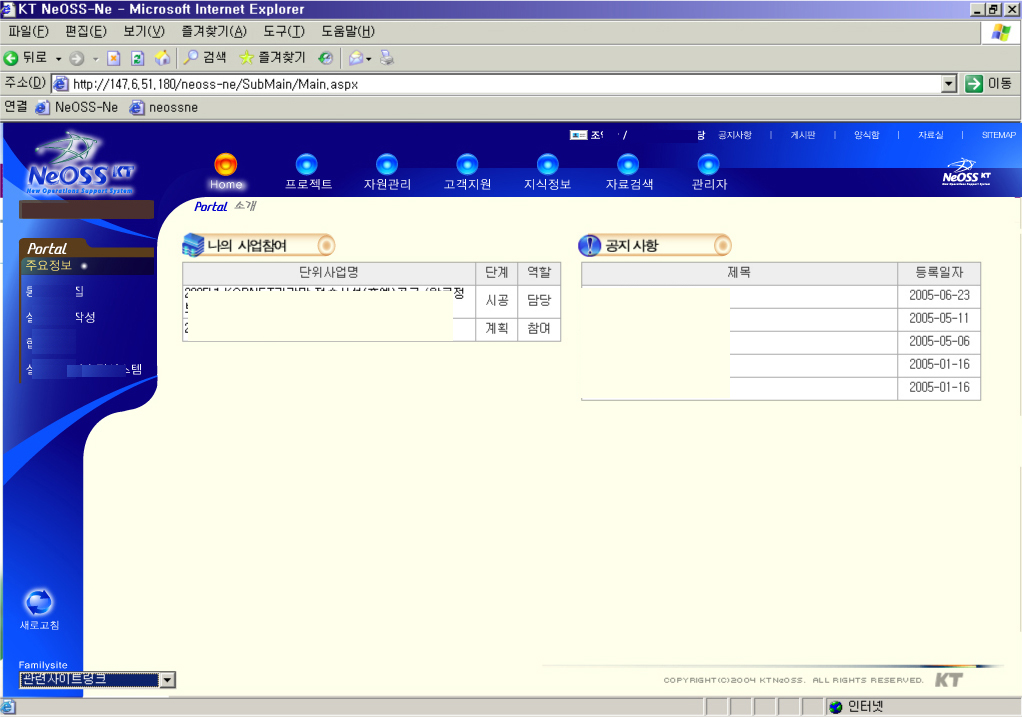The width and height of the screenshot is (1022, 717).
Task: Click the Print toolbar icon
Action: pos(387,58)
